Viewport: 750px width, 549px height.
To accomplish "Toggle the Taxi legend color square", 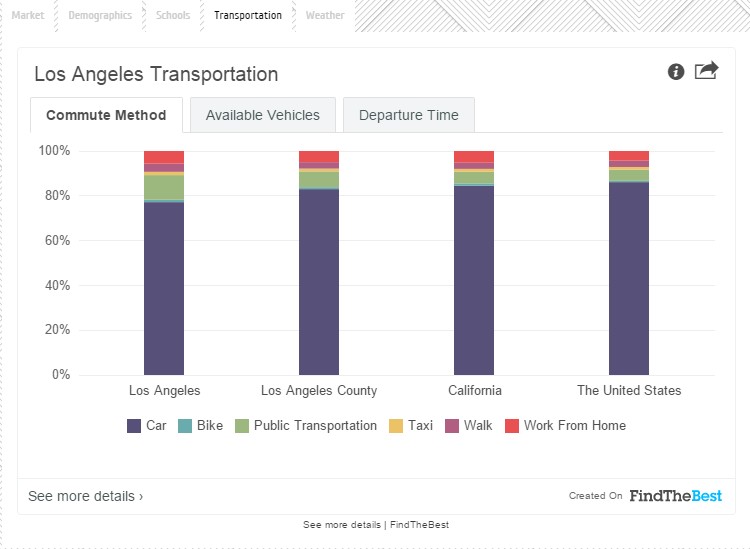I will point(395,426).
